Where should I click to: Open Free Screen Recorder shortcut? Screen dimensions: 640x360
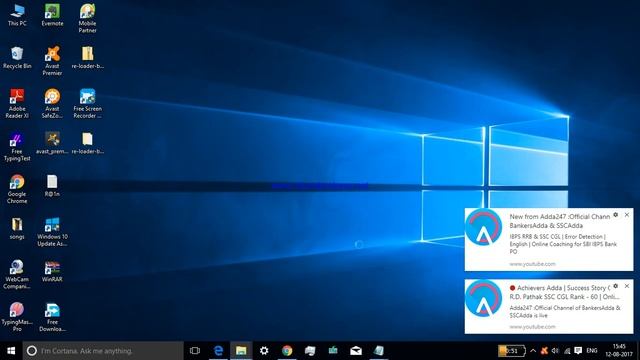87,104
